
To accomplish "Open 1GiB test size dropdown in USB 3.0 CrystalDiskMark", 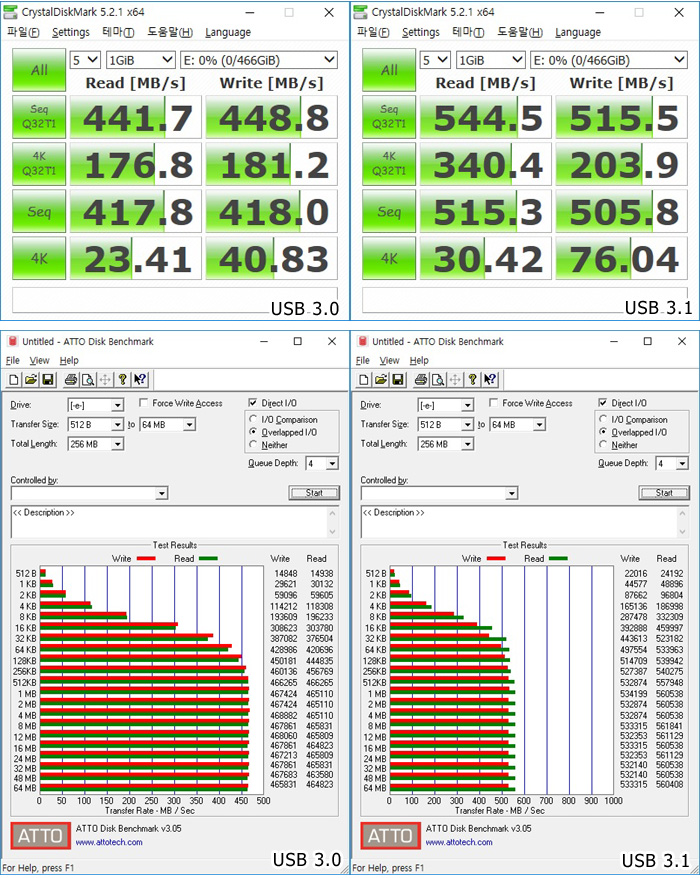I will [141, 60].
